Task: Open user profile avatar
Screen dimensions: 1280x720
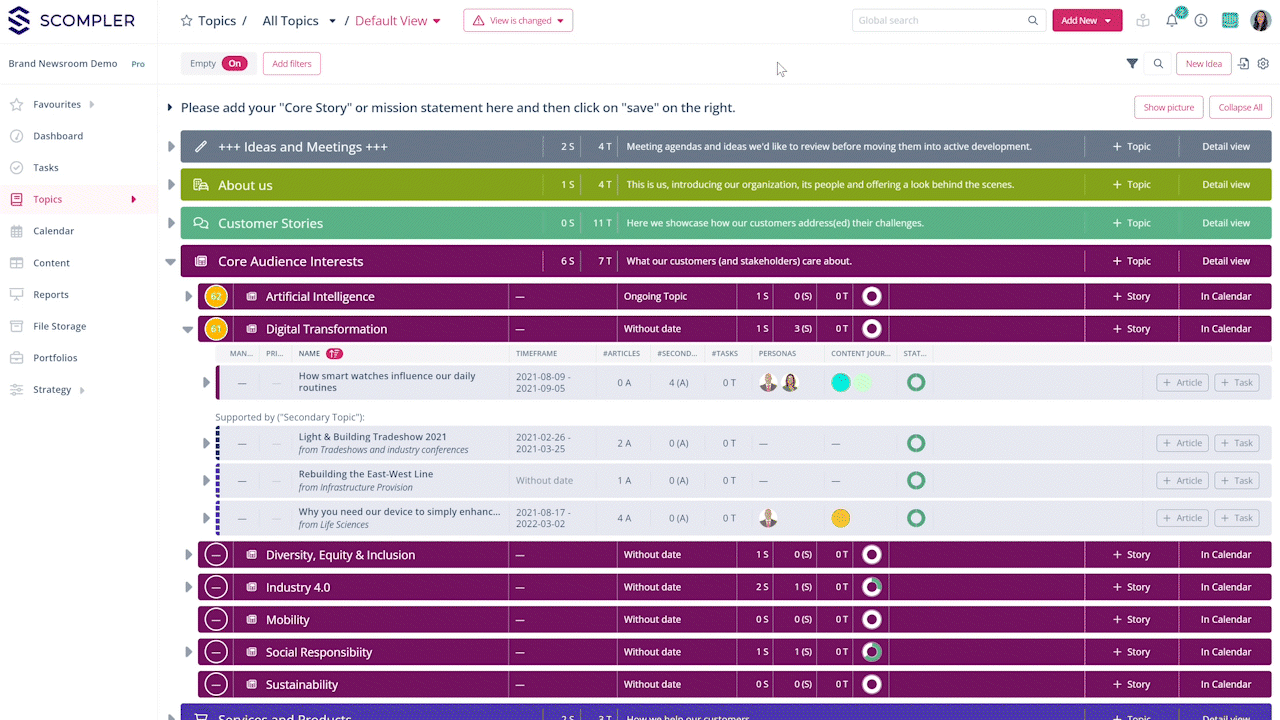Action: [1260, 21]
